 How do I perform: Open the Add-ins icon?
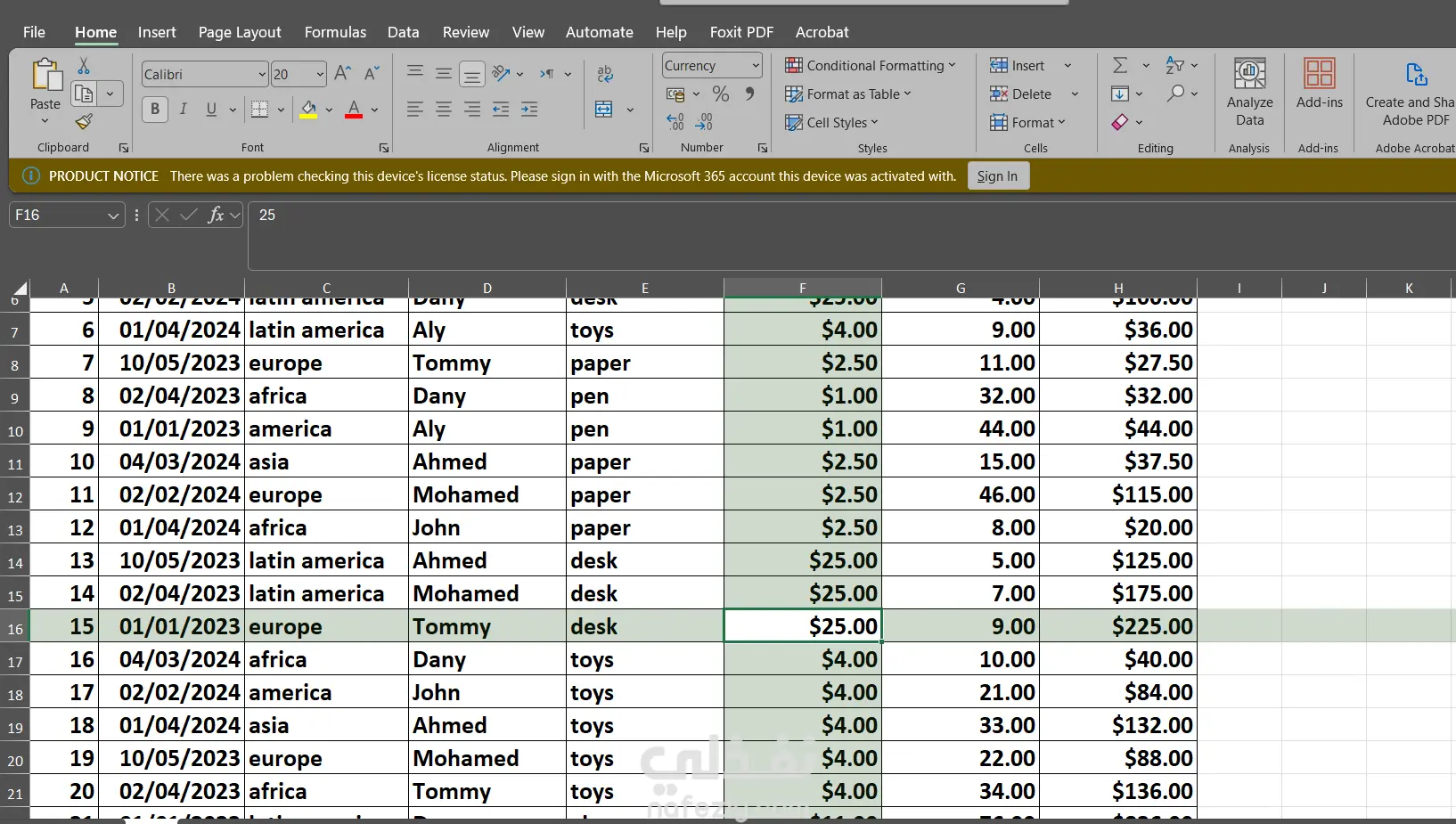[1319, 73]
